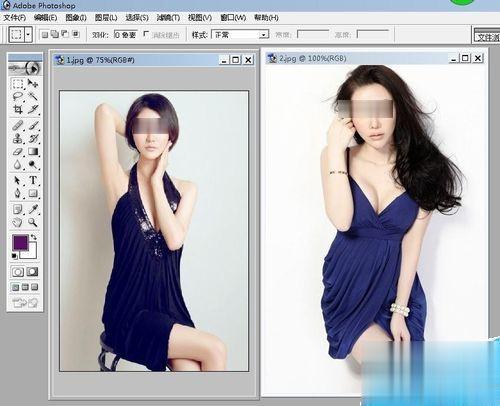The image size is (500, 406).
Task: Click the feather 羽化 value input field
Action: coord(126,34)
